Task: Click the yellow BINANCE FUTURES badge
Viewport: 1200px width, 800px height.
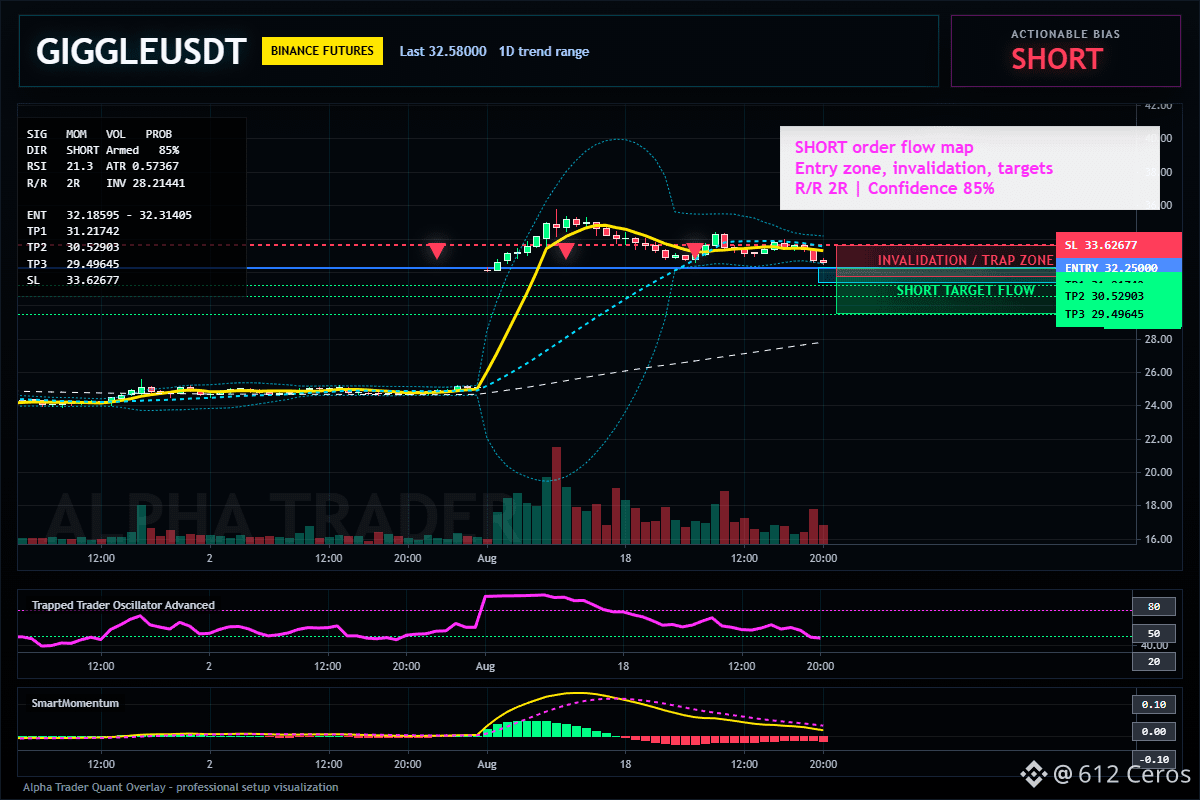Action: (x=322, y=50)
